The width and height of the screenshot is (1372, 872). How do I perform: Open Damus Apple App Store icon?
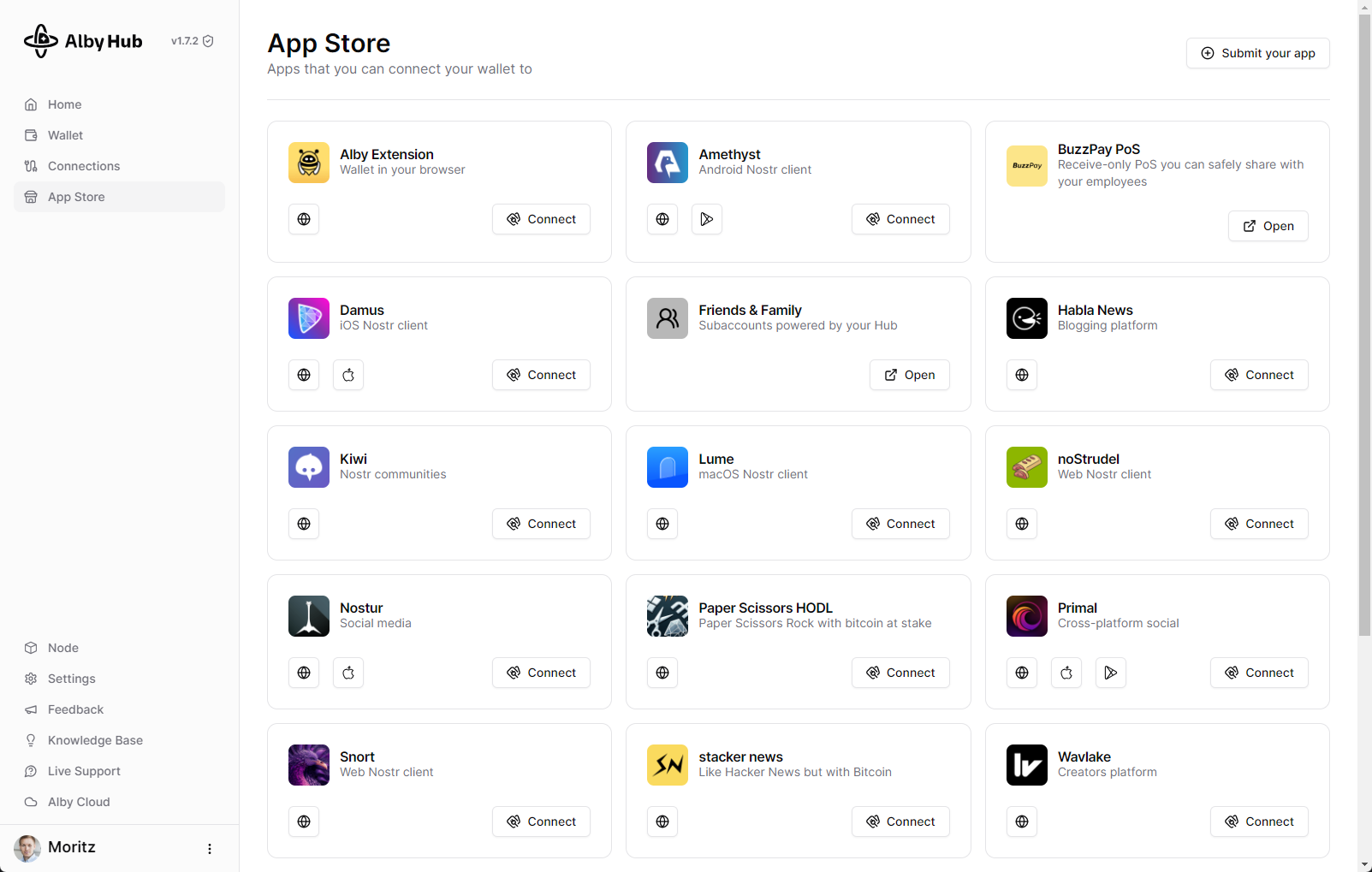click(x=348, y=375)
